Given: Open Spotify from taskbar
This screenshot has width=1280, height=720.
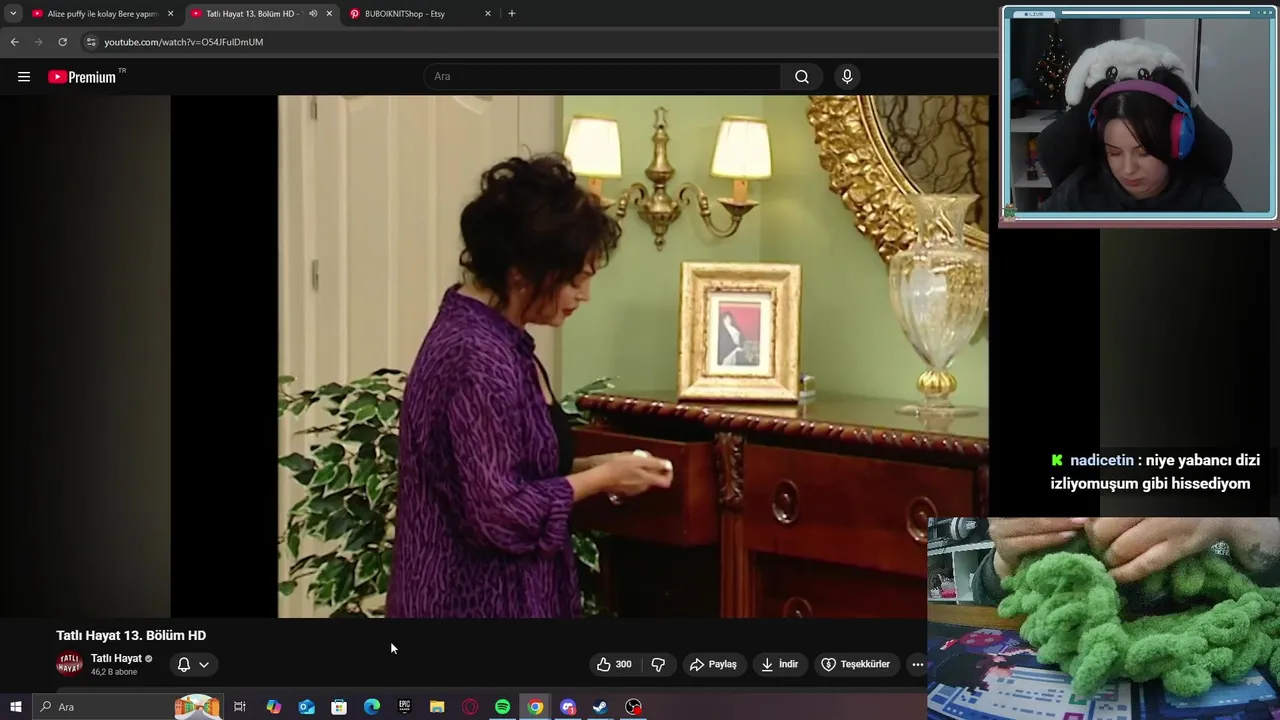Looking at the screenshot, I should click(x=503, y=707).
